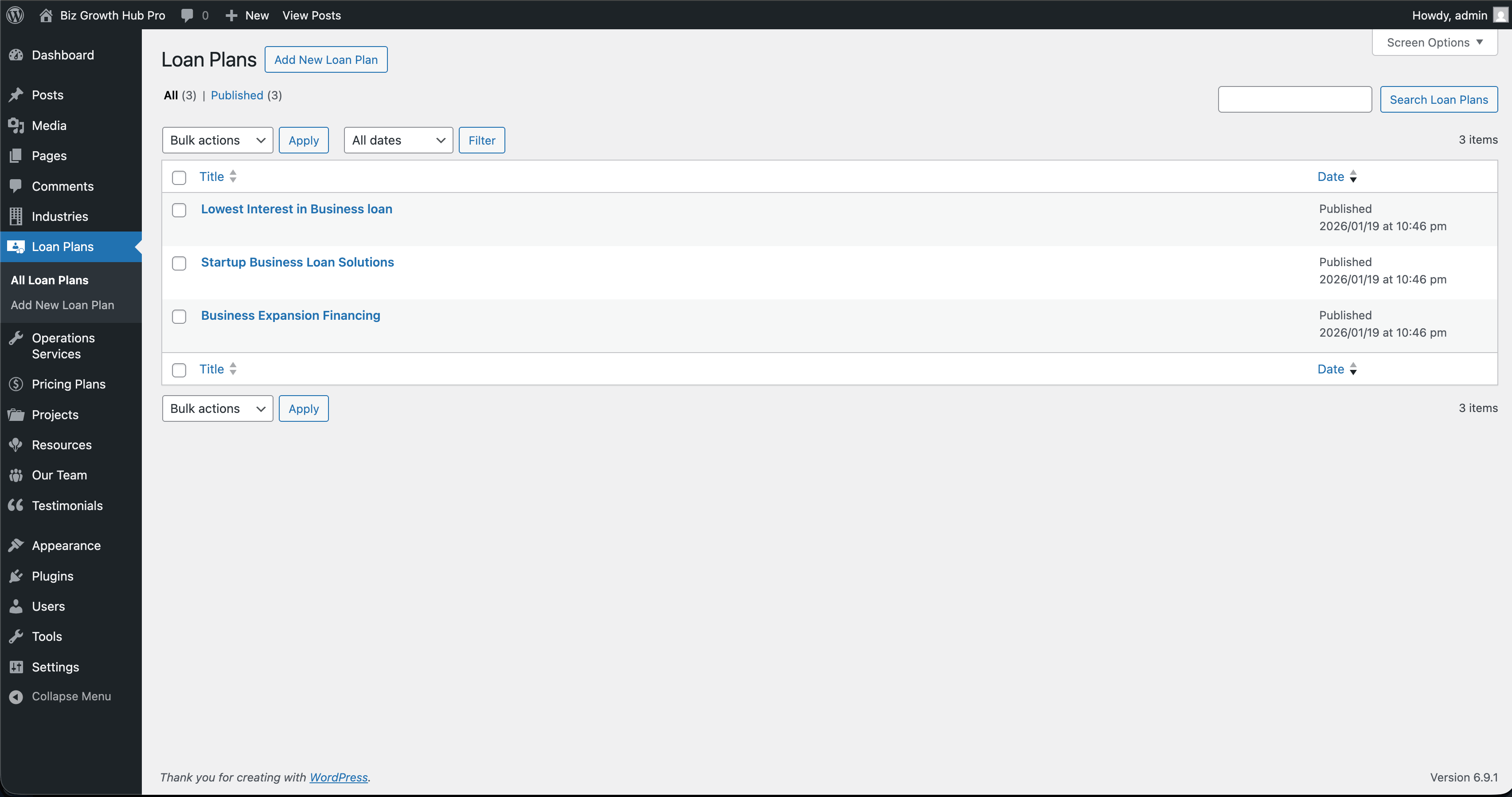Screen dimensions: 1512x797
Task: Click the Testimonials quote icon
Action: click(16, 505)
